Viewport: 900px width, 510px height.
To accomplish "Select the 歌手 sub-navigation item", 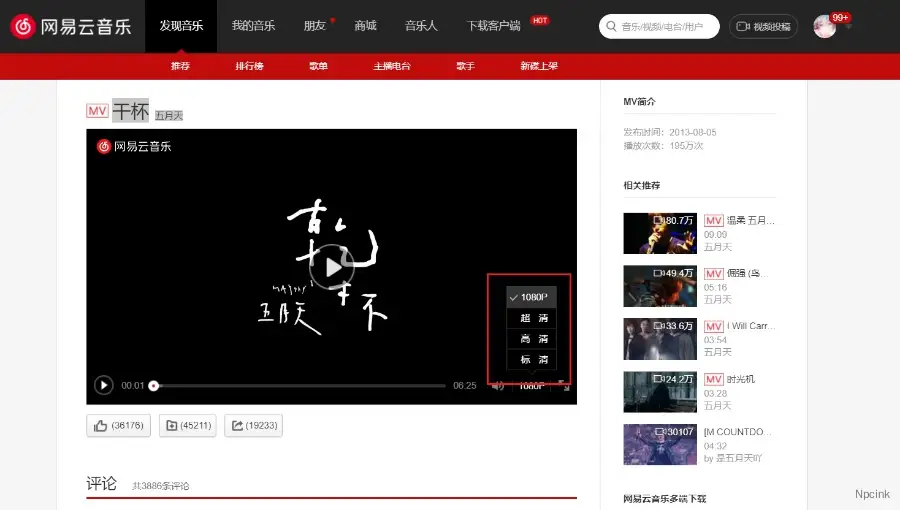I will tap(465, 66).
